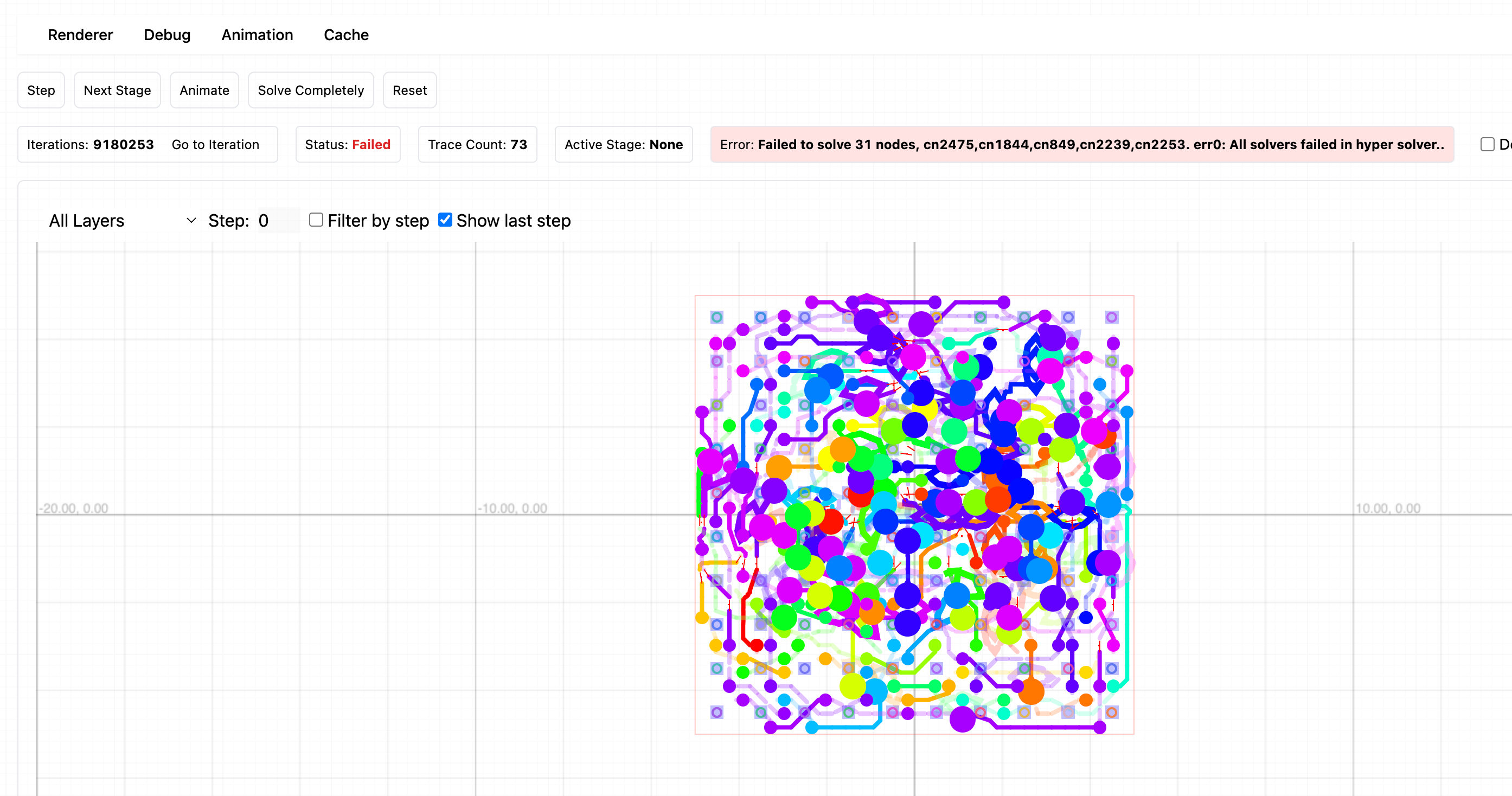Reset the solver
The image size is (1512, 796).
click(x=409, y=91)
